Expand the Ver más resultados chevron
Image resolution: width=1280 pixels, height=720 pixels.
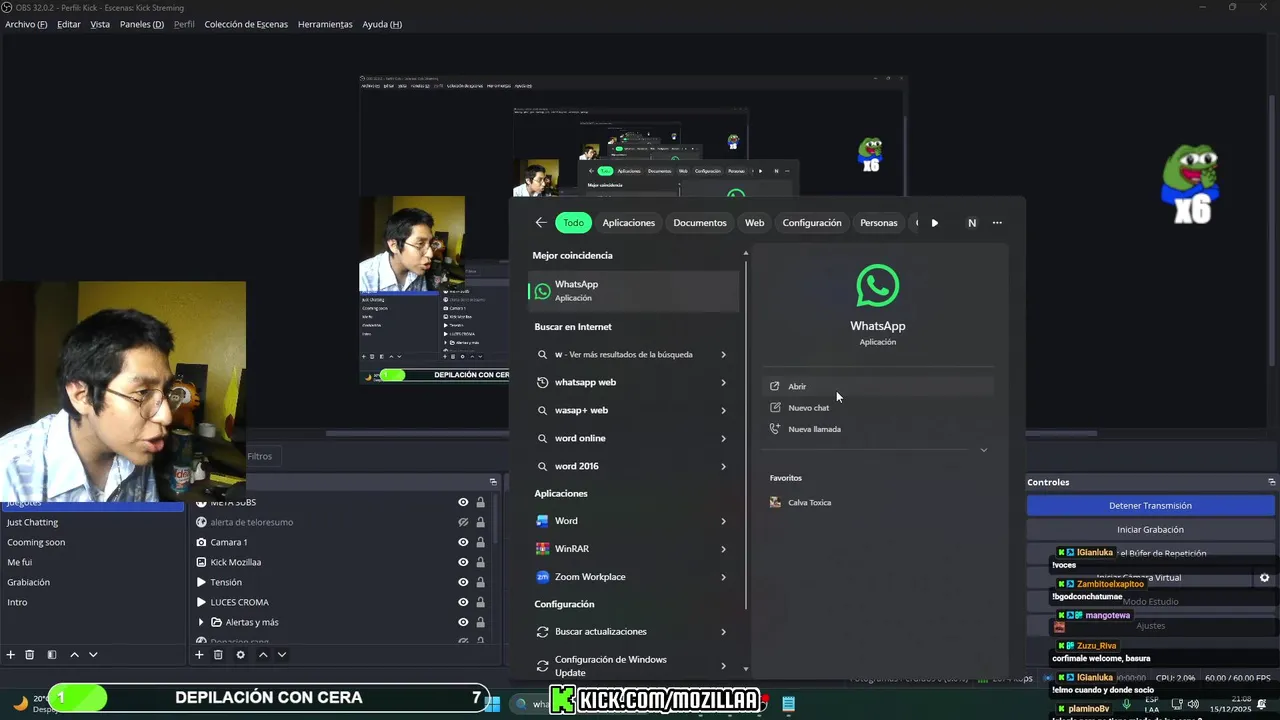(723, 354)
